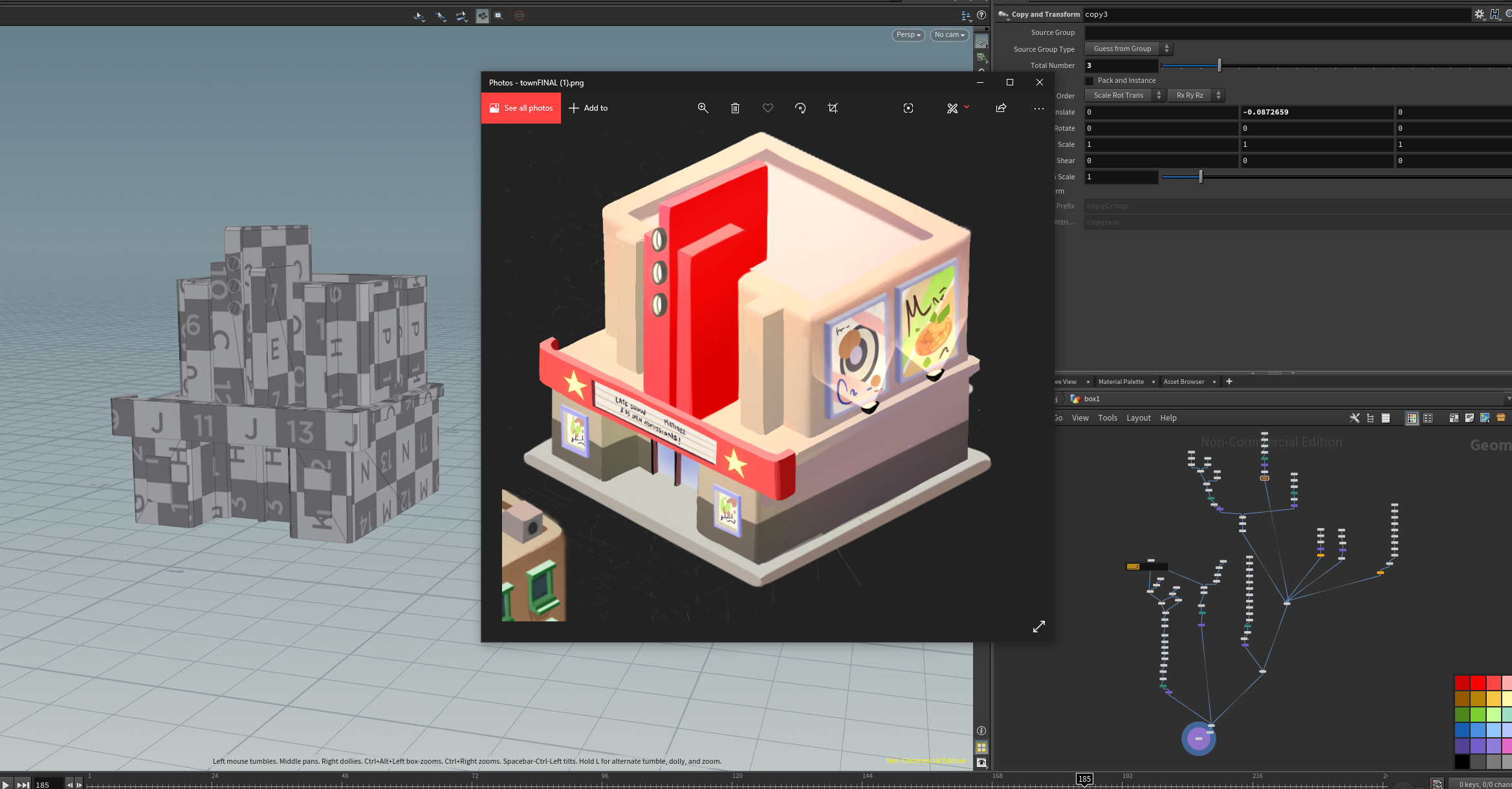Crop the townFINAL photo

click(833, 108)
